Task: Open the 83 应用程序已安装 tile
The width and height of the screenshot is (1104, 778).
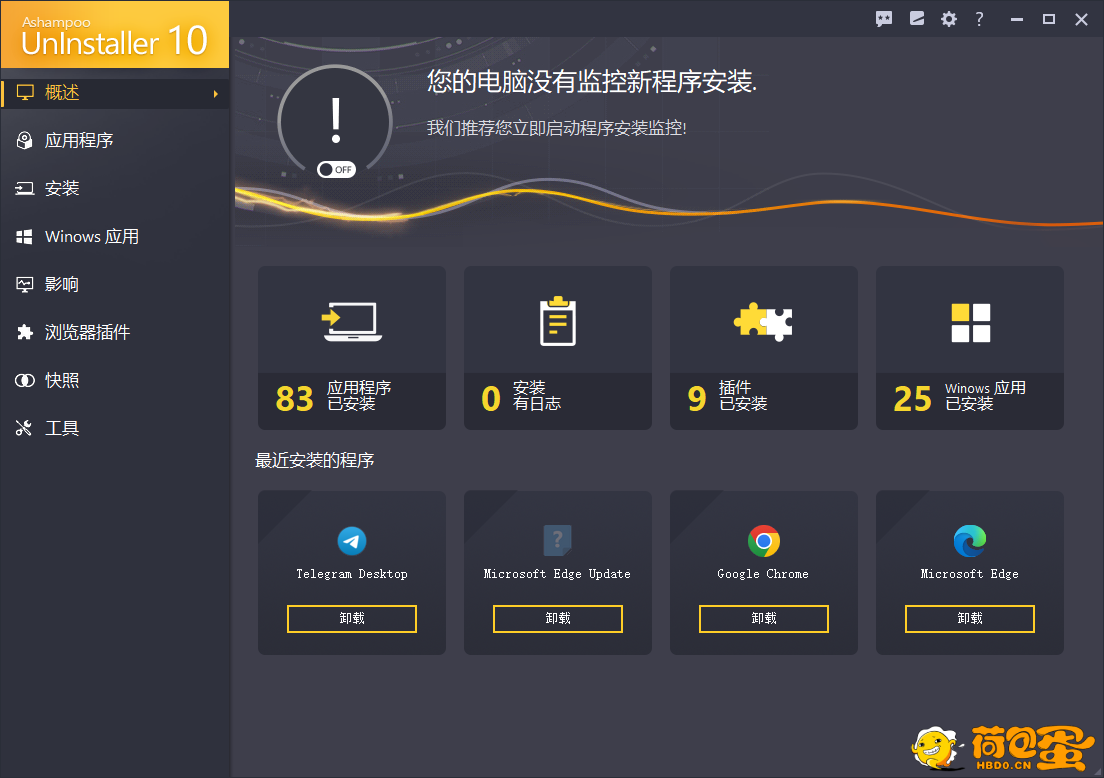Action: tap(352, 348)
